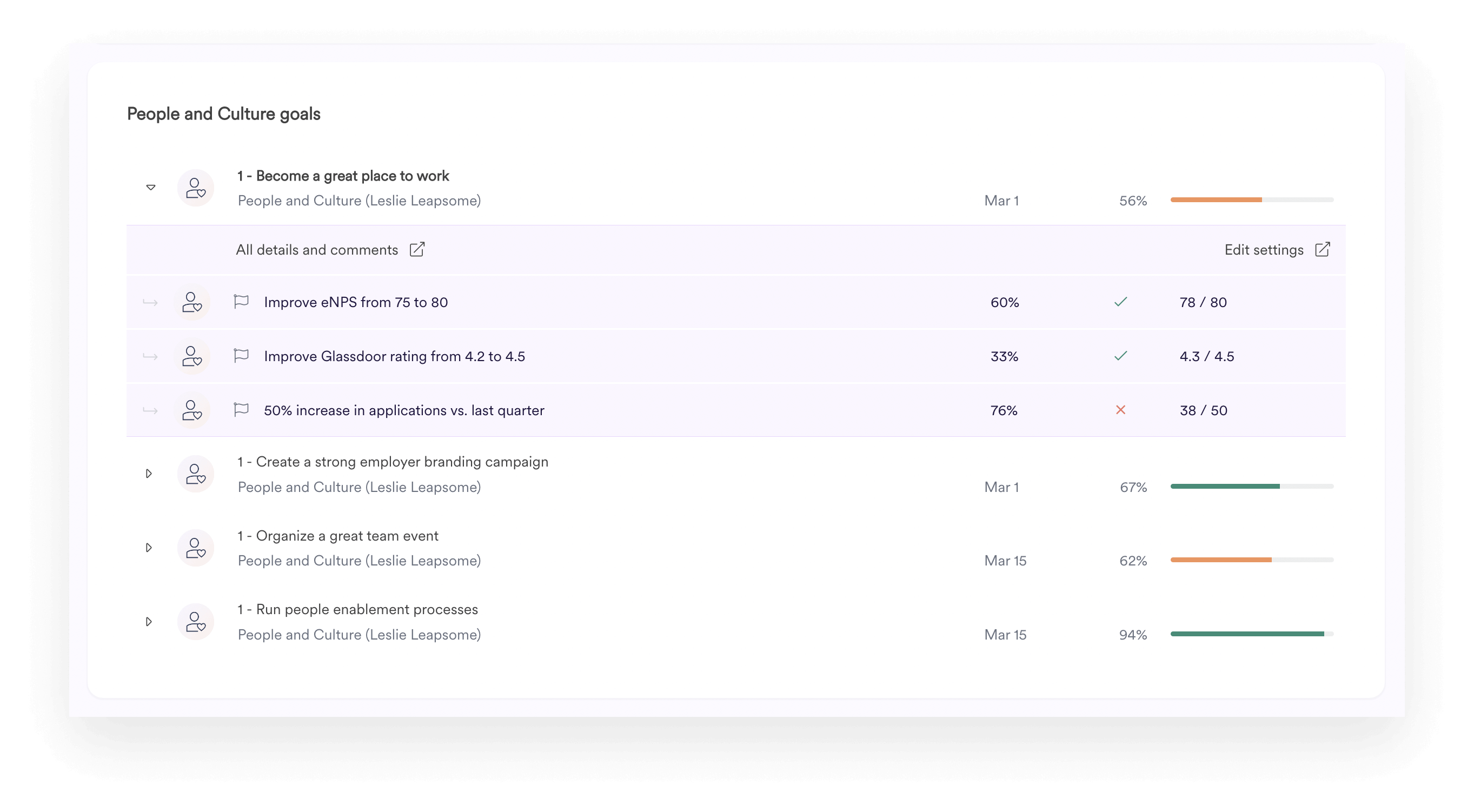Click the 56% progress bar for 'Become a great place to work'

[1252, 200]
